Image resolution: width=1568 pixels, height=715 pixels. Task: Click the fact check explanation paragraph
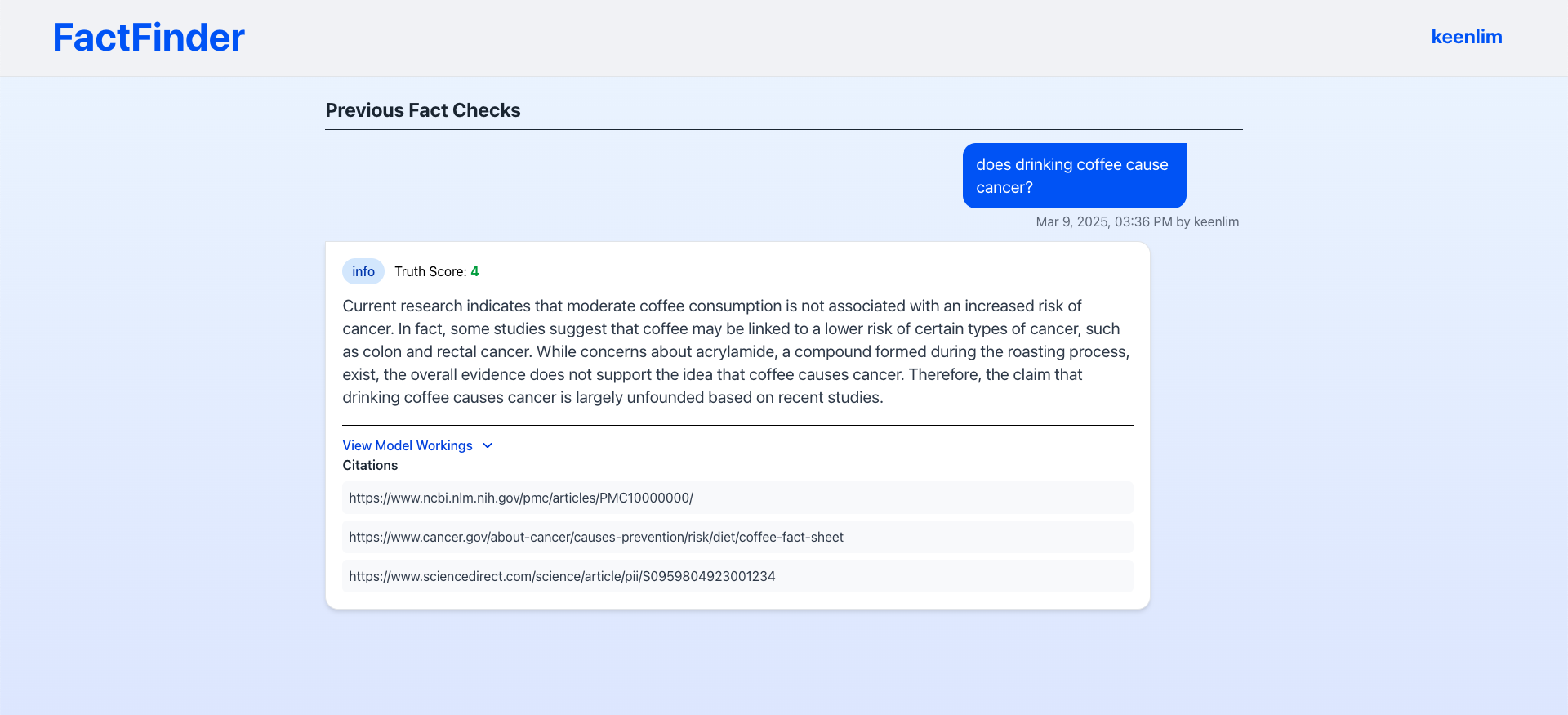(737, 351)
